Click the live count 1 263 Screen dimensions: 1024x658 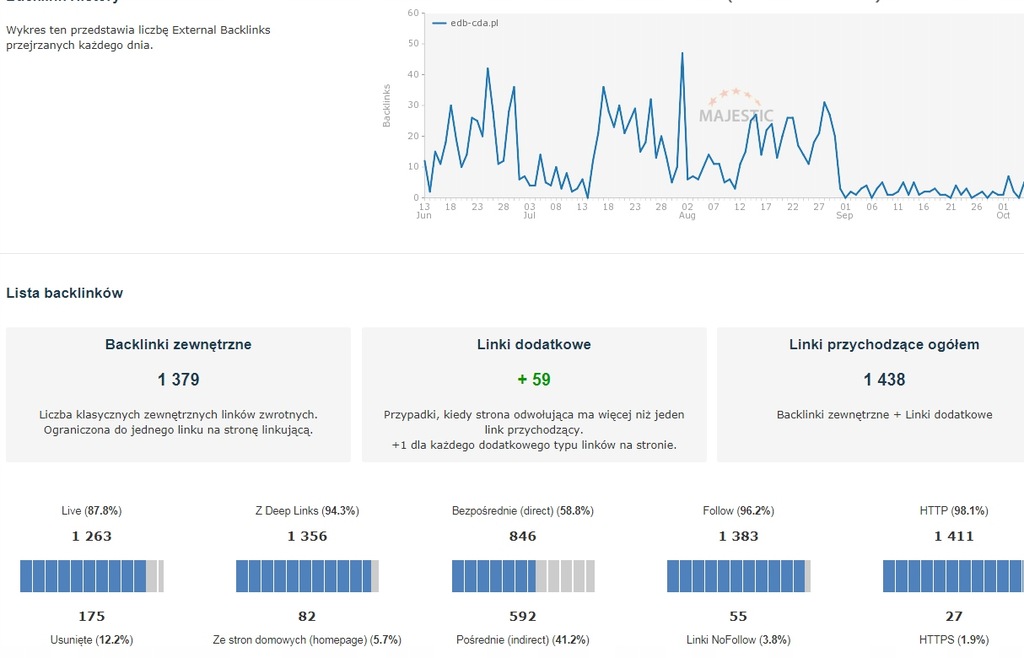point(91,536)
